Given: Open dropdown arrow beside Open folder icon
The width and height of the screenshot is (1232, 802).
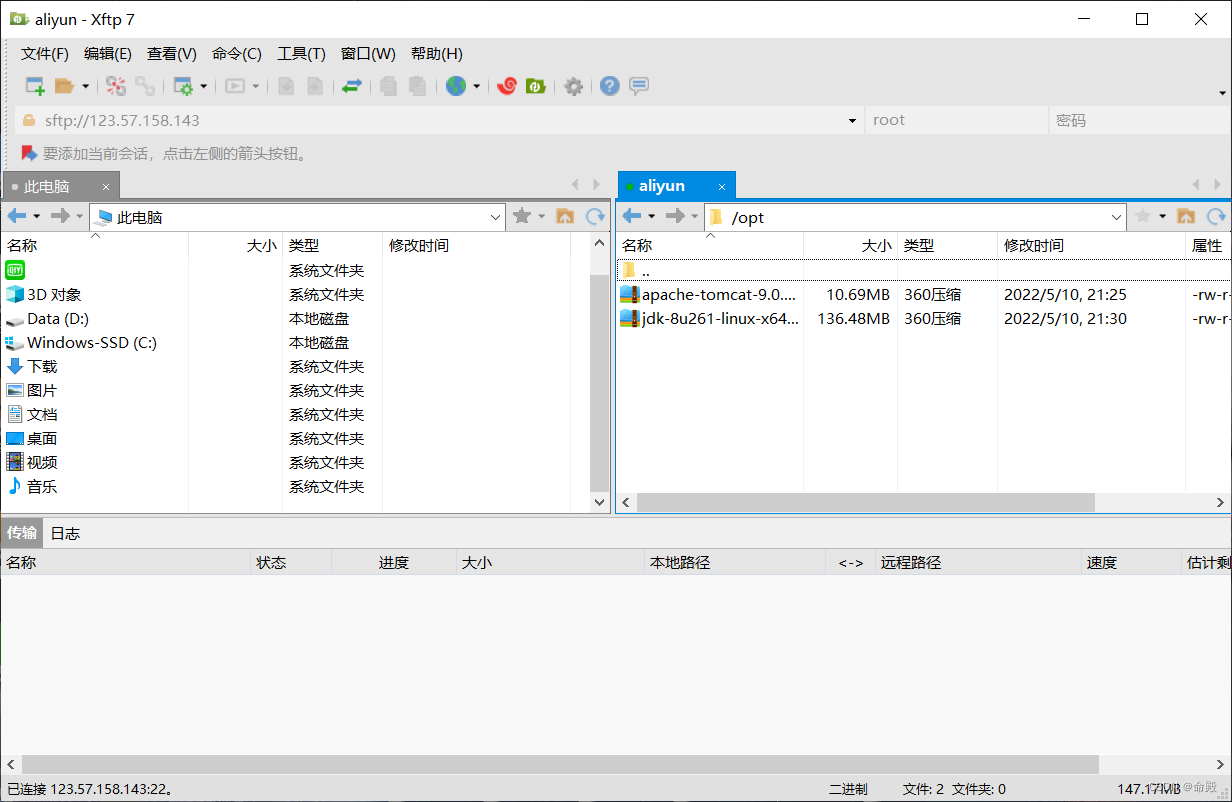Looking at the screenshot, I should (85, 87).
